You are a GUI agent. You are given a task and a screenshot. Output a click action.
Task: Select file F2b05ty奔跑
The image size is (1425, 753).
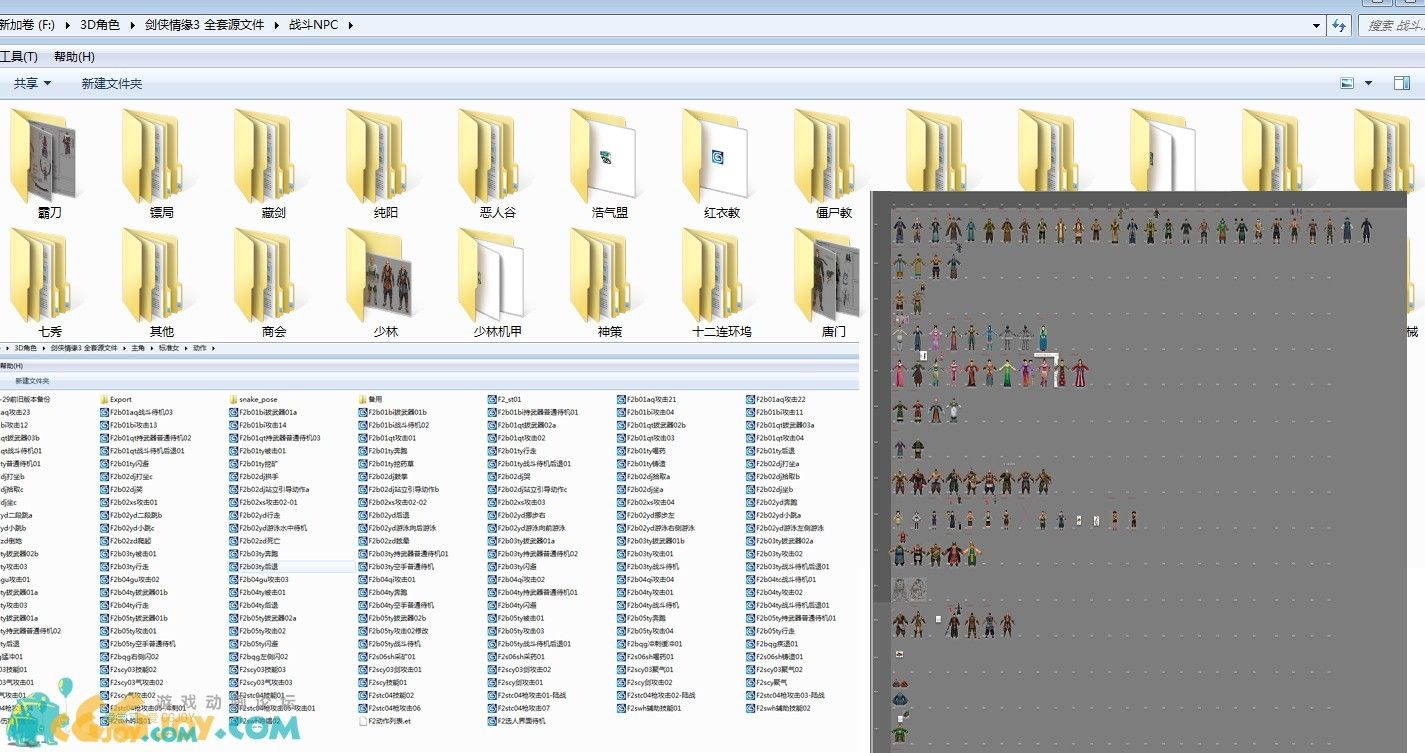pyautogui.click(x=640, y=618)
